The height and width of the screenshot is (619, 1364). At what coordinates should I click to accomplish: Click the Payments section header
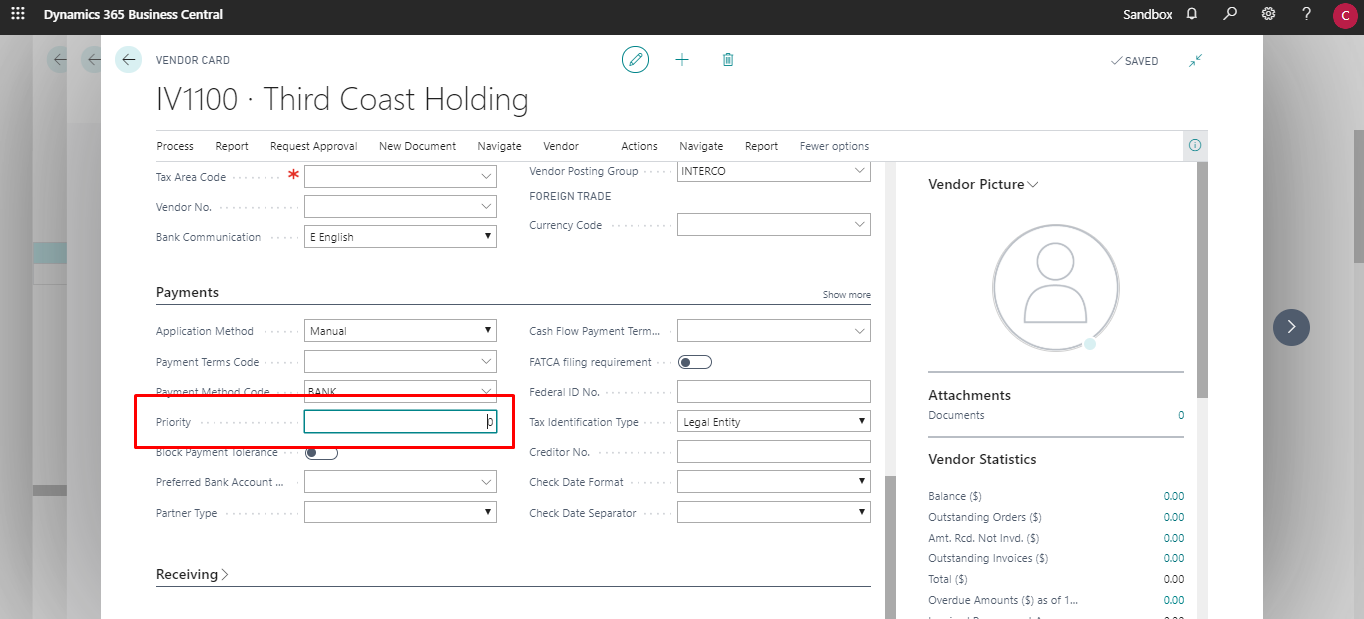187,292
